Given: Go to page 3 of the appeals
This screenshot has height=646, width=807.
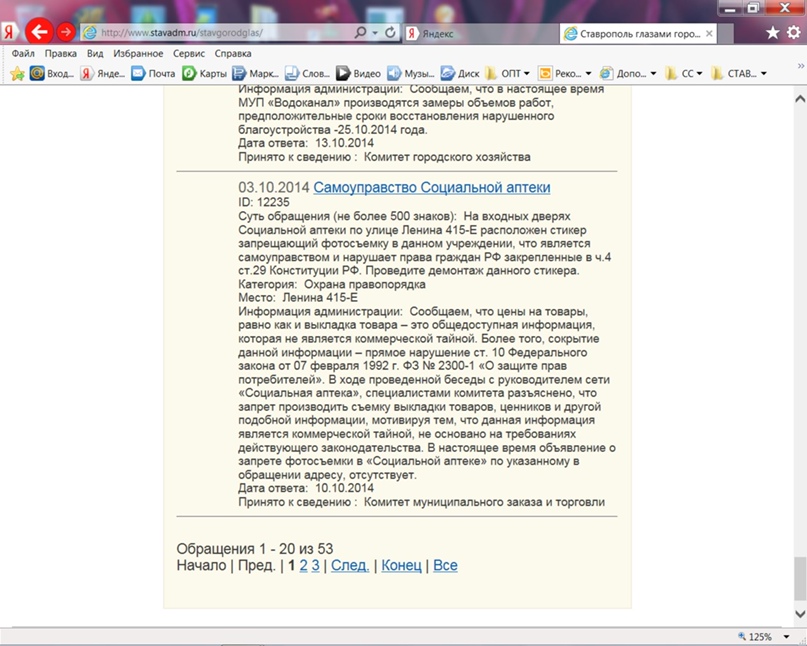Looking at the screenshot, I should tap(315, 565).
